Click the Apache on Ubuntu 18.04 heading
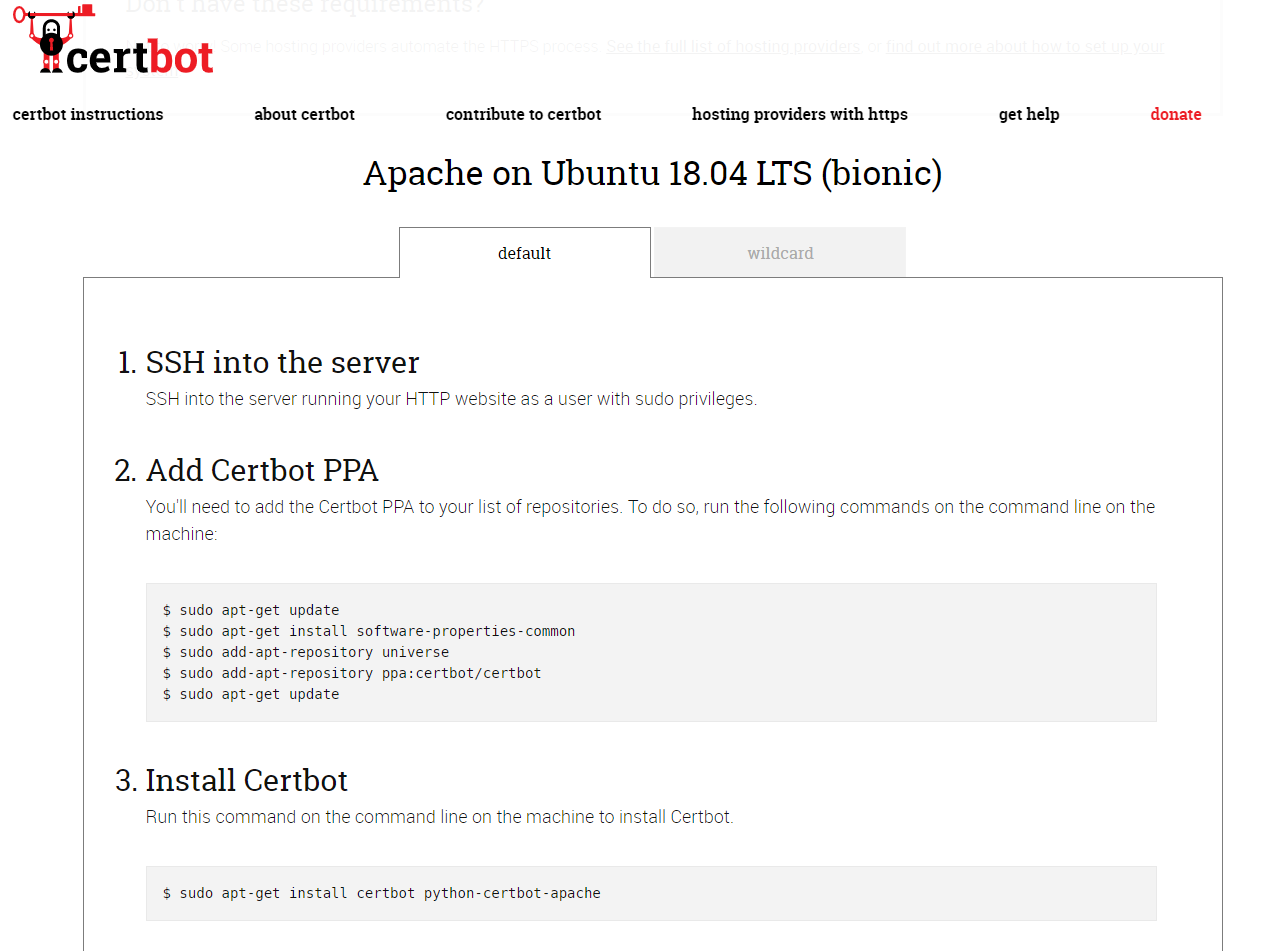Image resolution: width=1275 pixels, height=951 pixels. click(653, 173)
